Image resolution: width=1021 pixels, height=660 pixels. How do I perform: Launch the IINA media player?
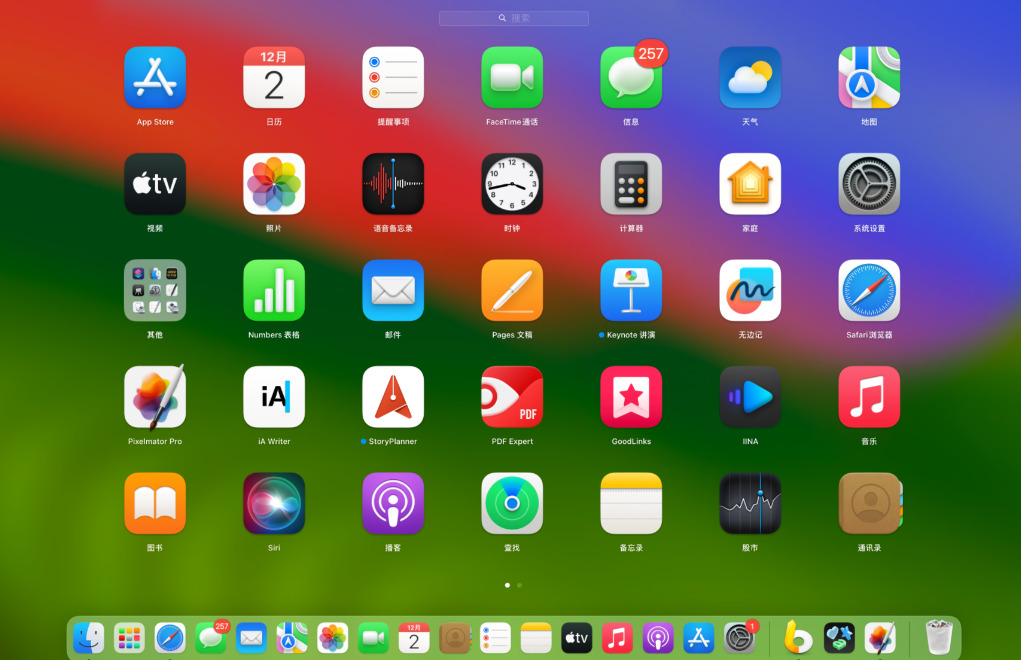click(x=750, y=397)
